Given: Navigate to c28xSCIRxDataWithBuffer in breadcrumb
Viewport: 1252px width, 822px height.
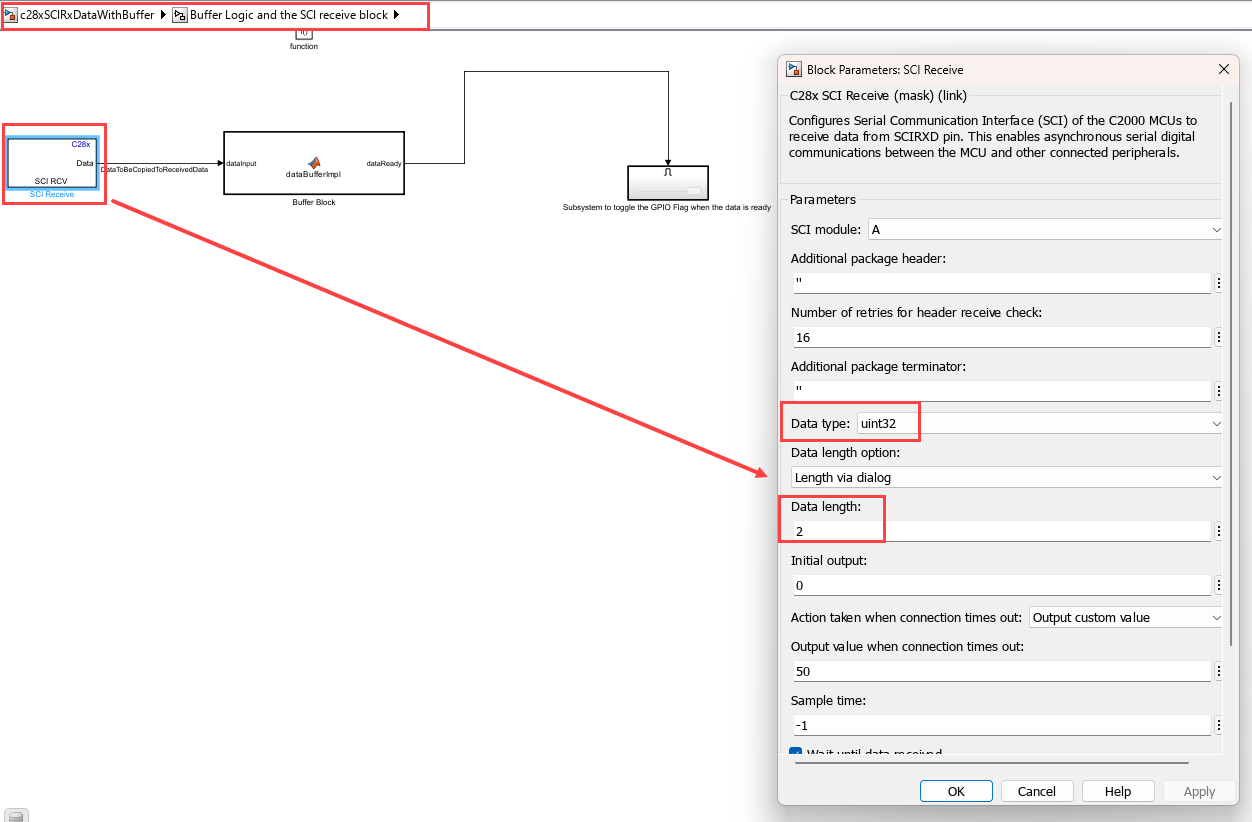Looking at the screenshot, I should [87, 15].
